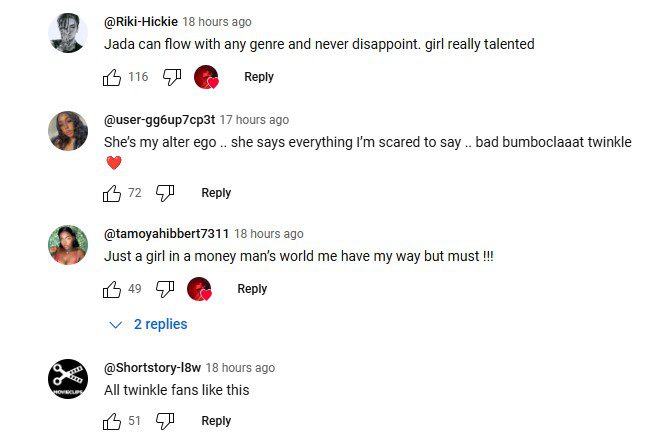Viewport: 652px width, 442px height.
Task: Open the @Shortstory-l8w channel link
Action: 152,368
